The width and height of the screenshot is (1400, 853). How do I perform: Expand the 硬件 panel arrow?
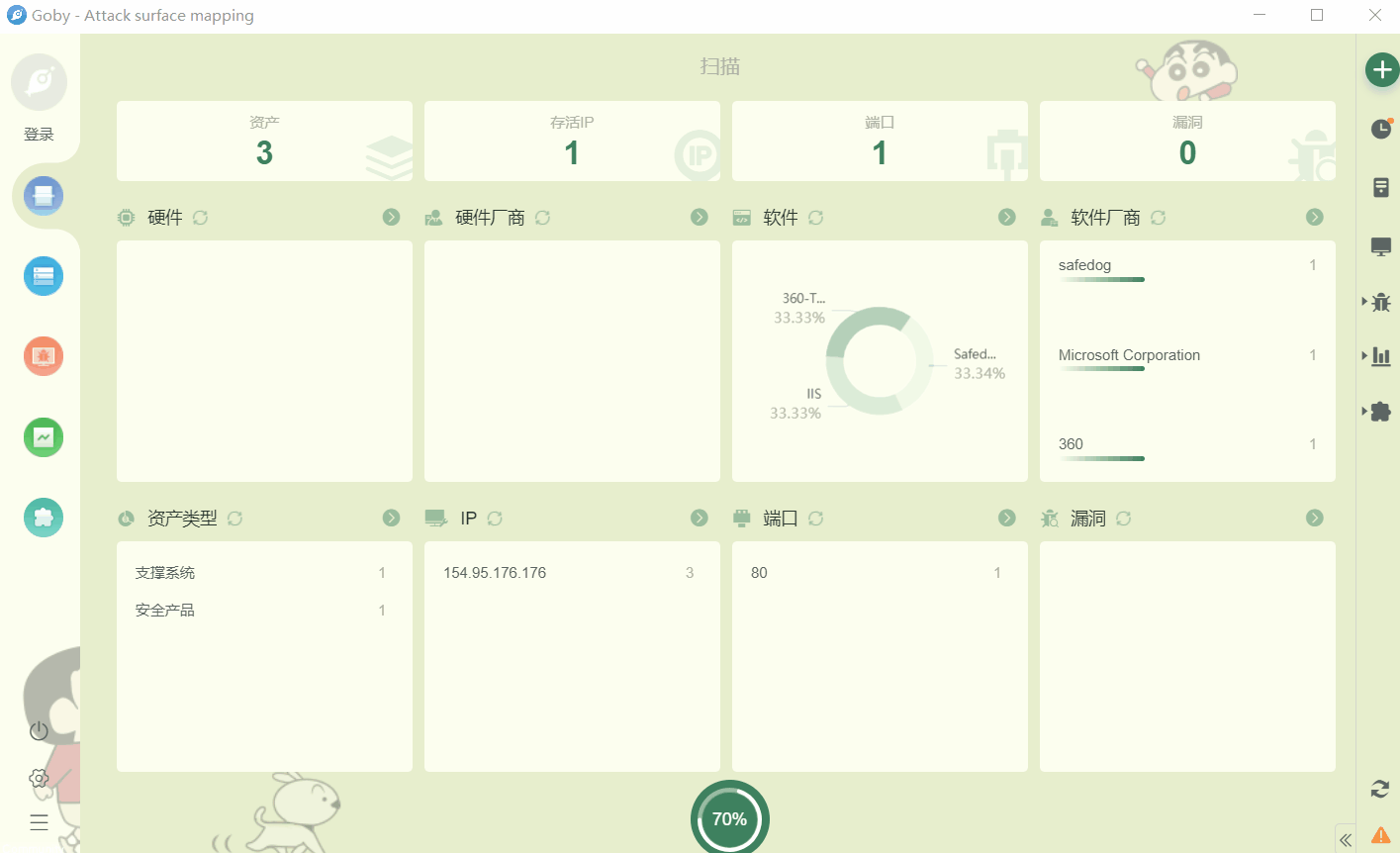tap(392, 217)
